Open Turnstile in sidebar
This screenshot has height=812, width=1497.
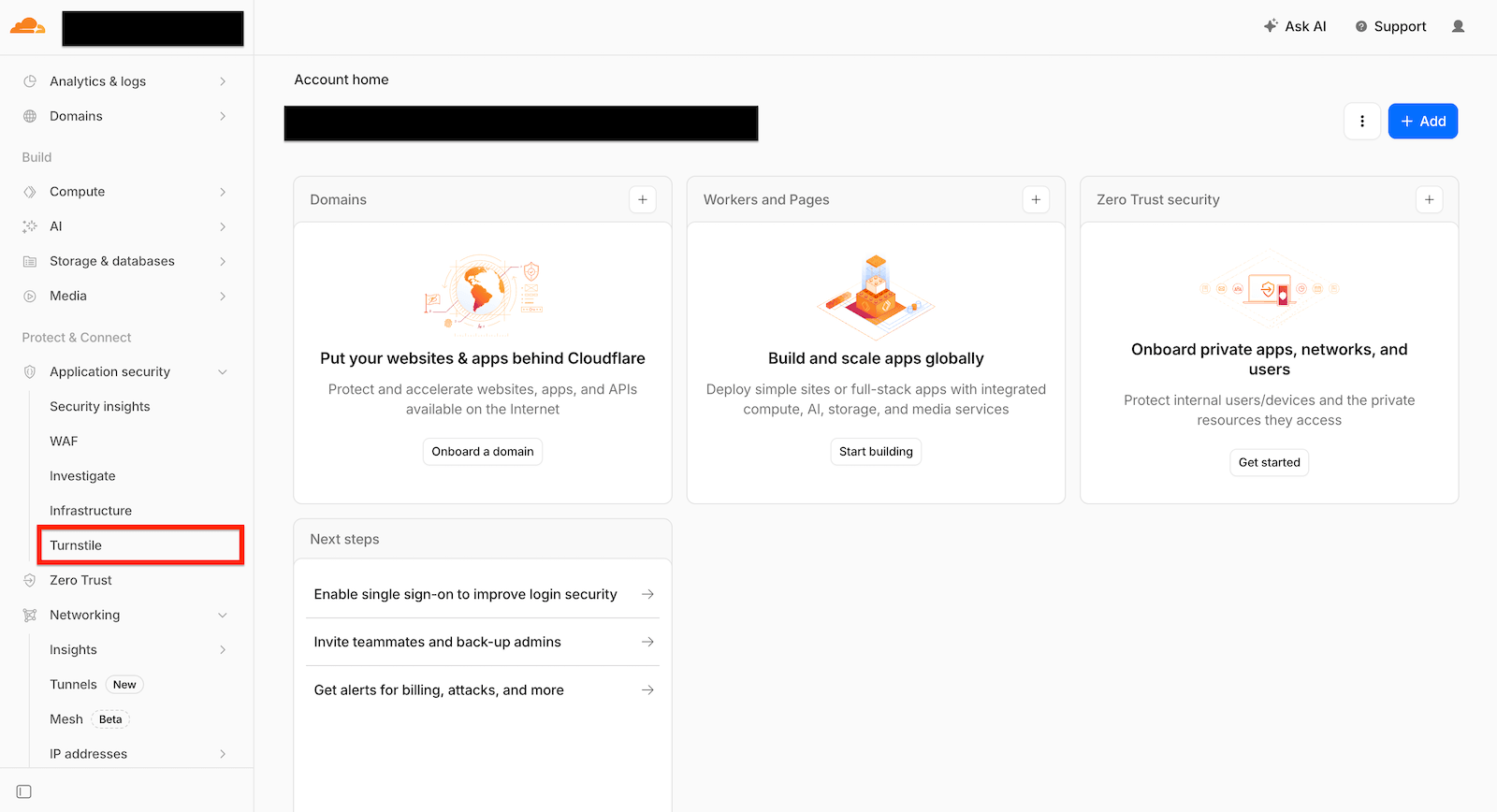pos(76,545)
